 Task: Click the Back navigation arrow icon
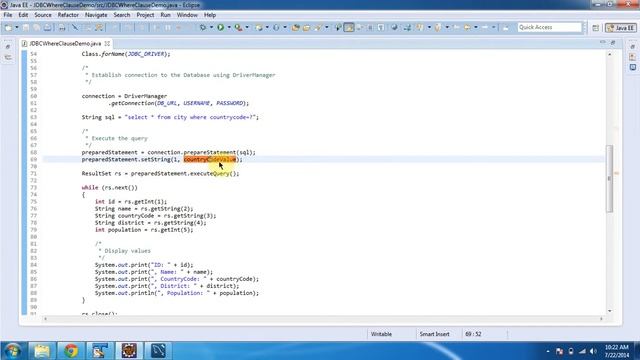click(467, 28)
